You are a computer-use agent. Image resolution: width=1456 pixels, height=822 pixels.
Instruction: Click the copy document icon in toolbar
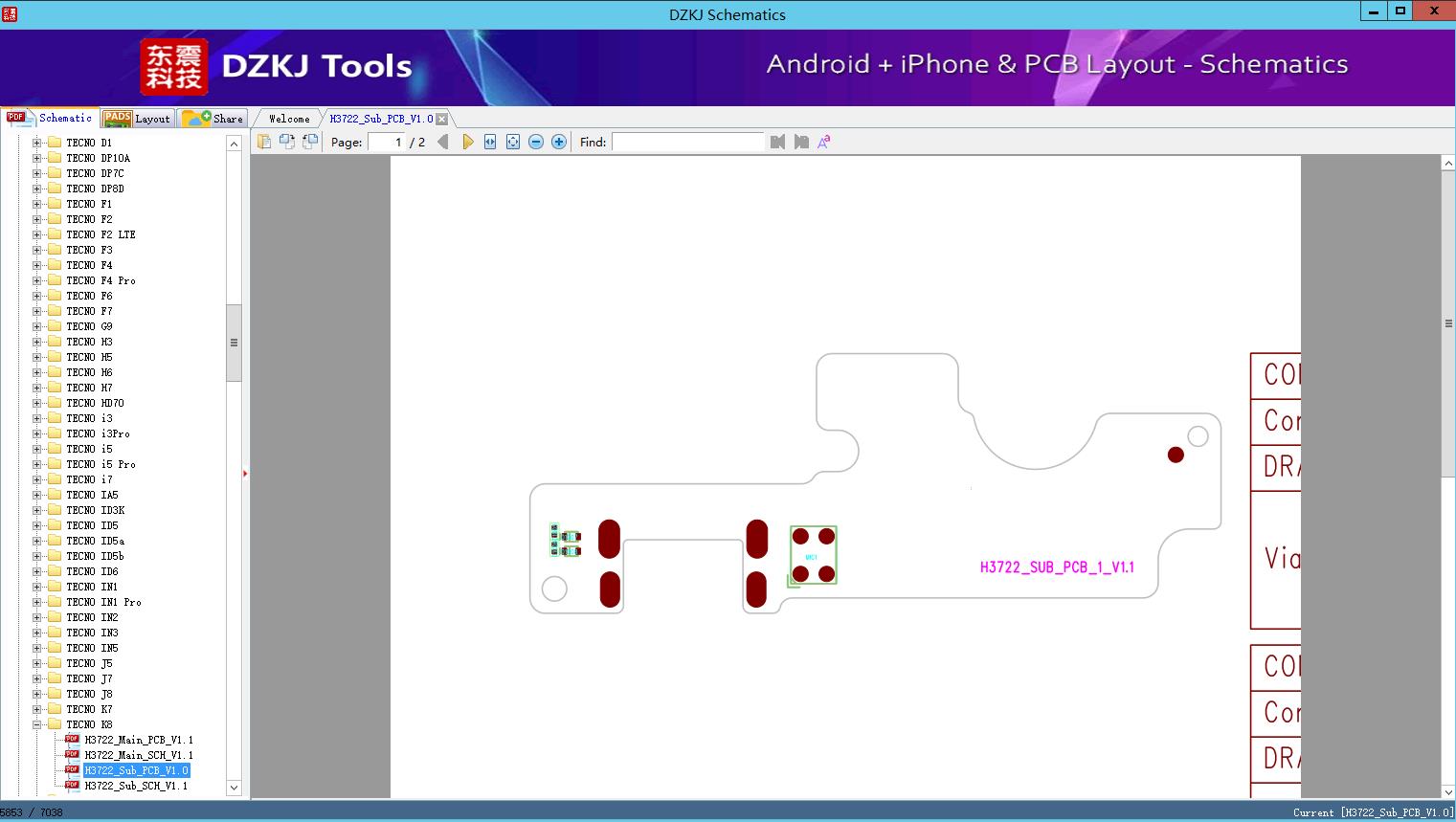(263, 142)
